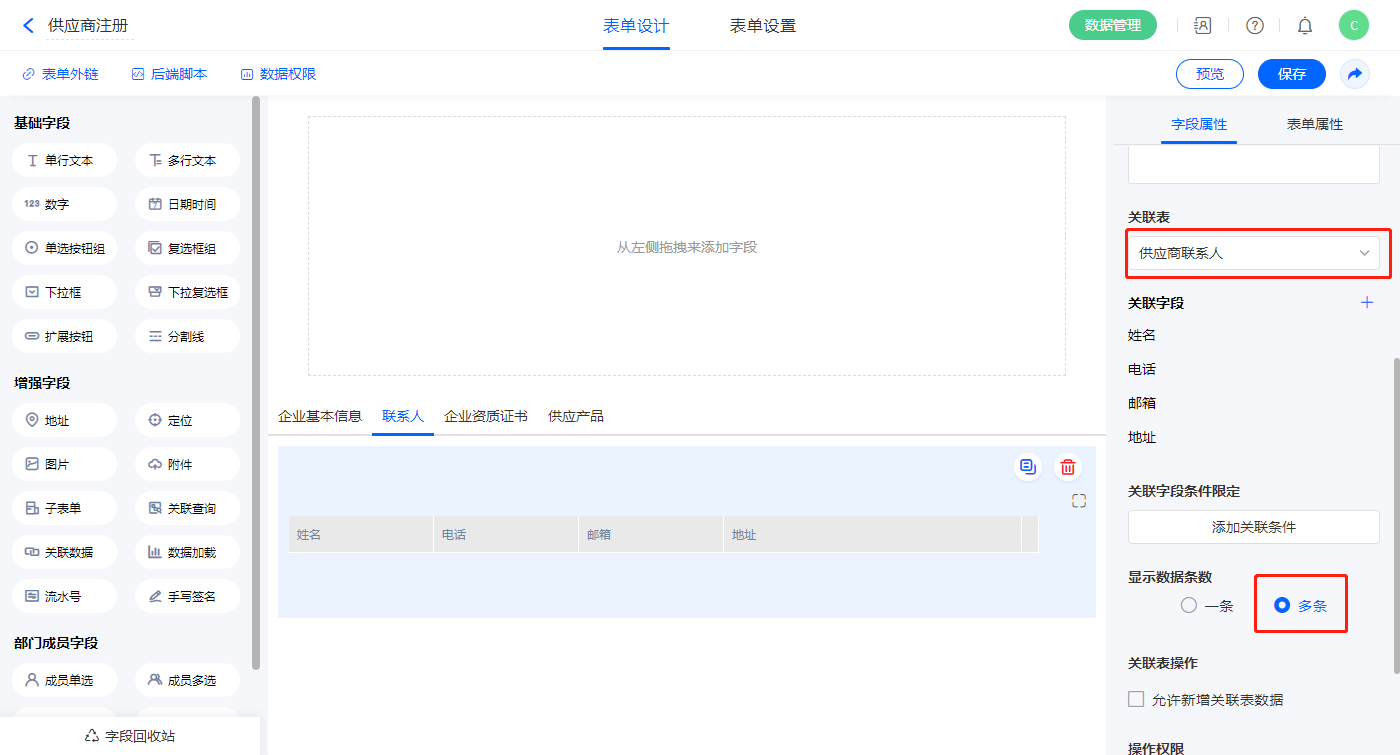Add a 关联字段 with plus icon
Viewport: 1400px width, 755px height.
tap(1367, 303)
